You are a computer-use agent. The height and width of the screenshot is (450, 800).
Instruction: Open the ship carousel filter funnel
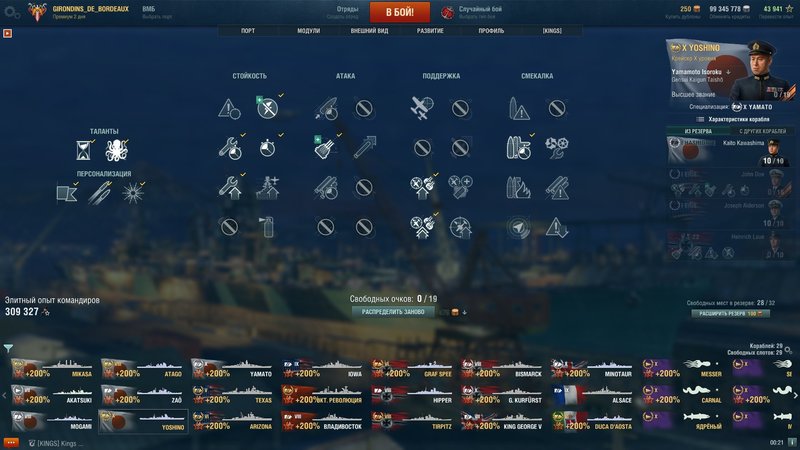click(x=8, y=348)
